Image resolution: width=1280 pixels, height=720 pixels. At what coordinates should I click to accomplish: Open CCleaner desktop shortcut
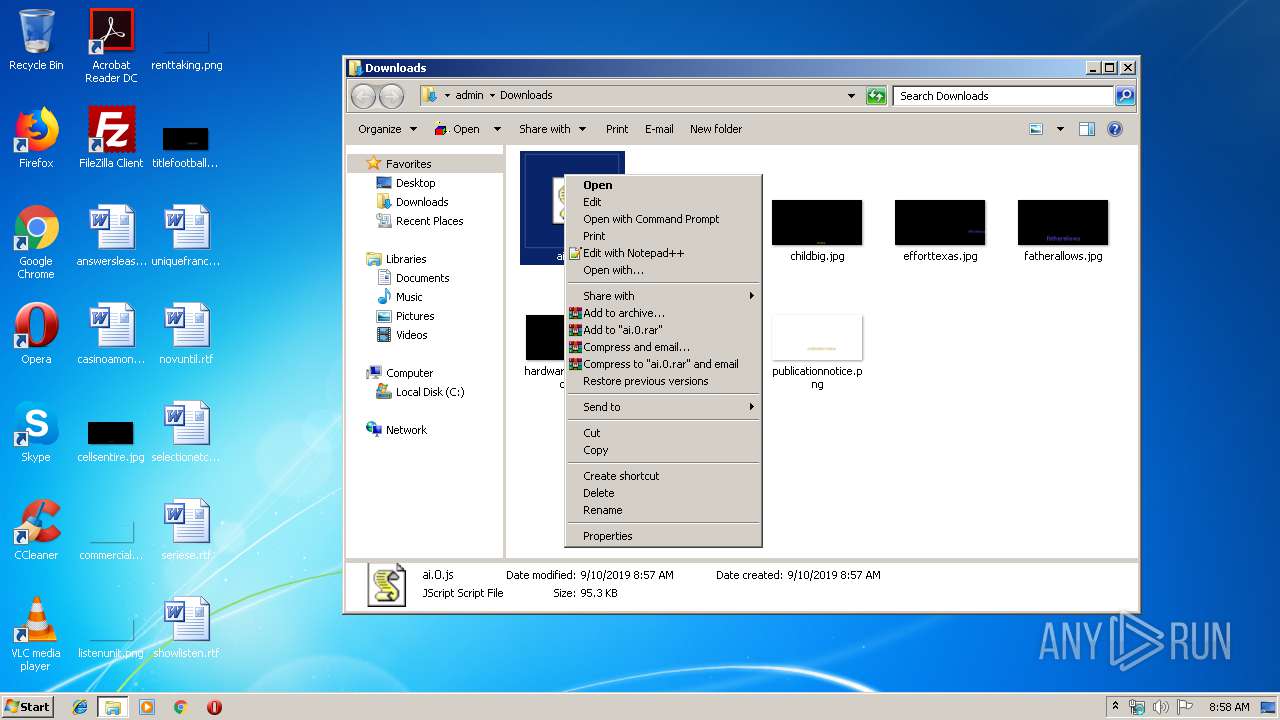click(x=36, y=530)
